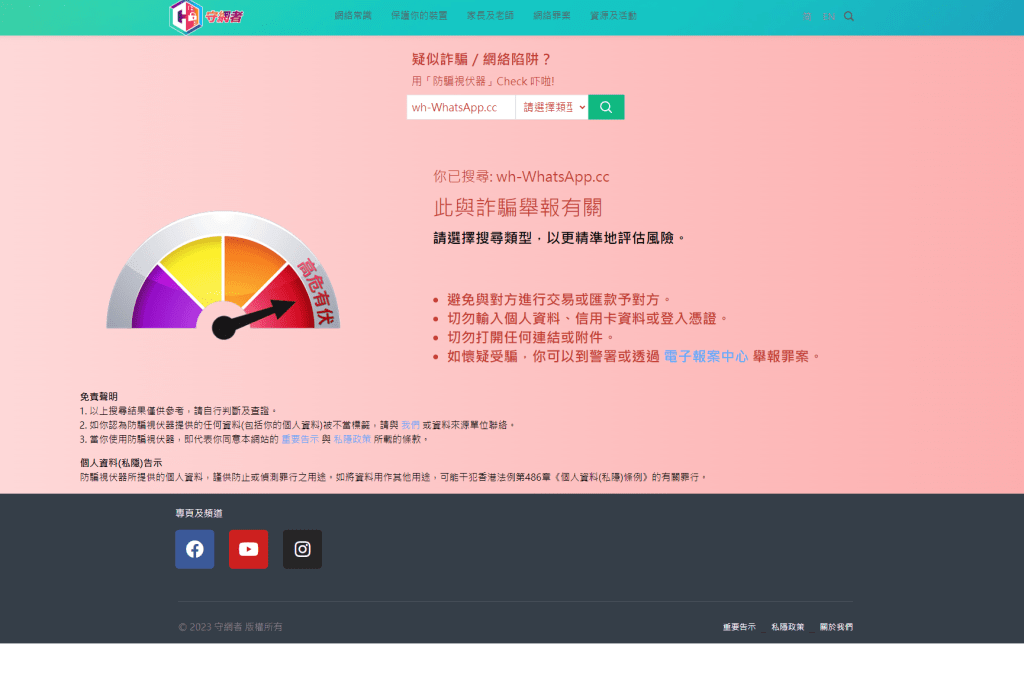This screenshot has width=1024, height=689.
Task: Open the header search magnifier icon
Action: point(849,16)
